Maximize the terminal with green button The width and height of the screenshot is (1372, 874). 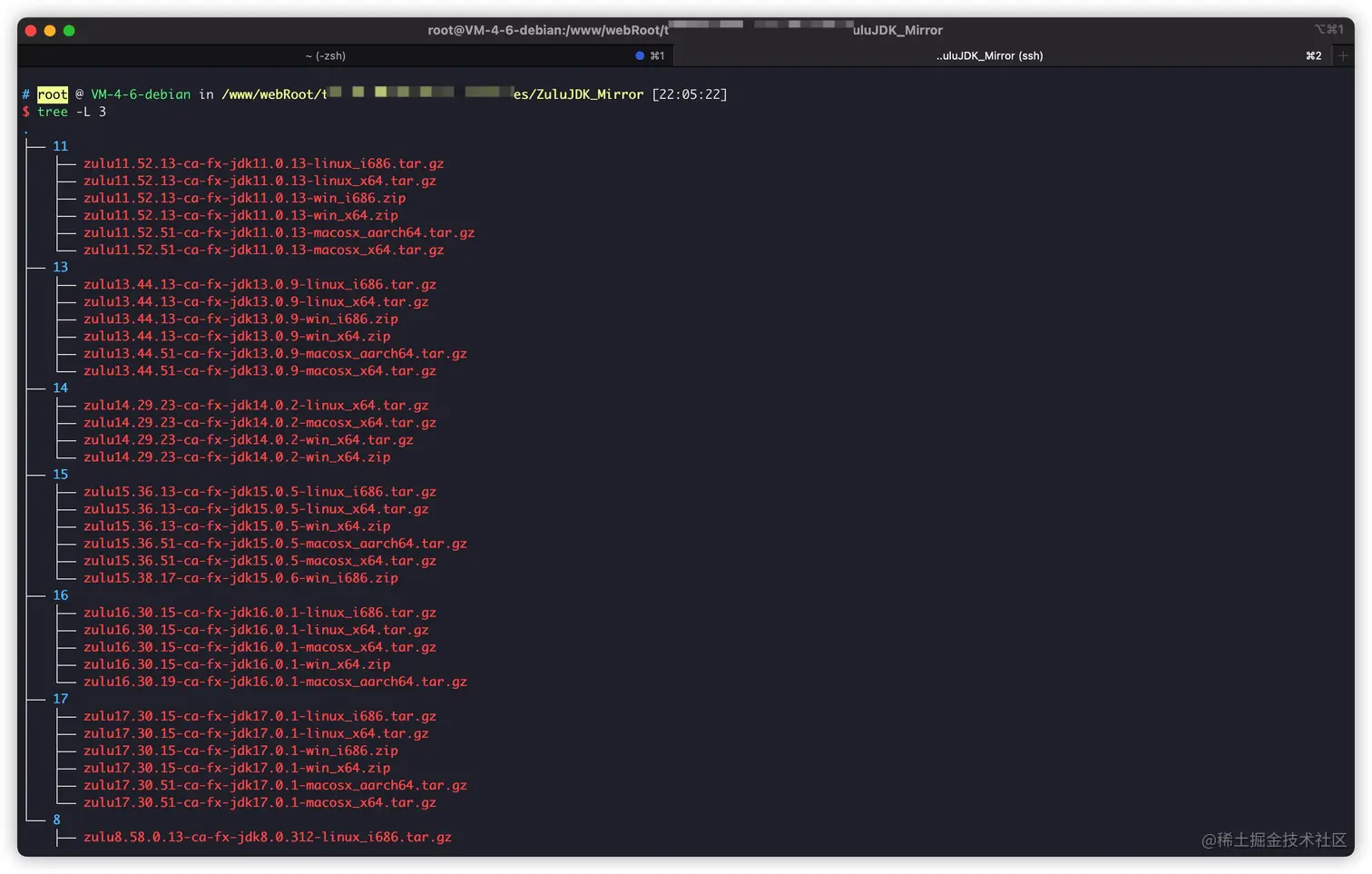(69, 31)
